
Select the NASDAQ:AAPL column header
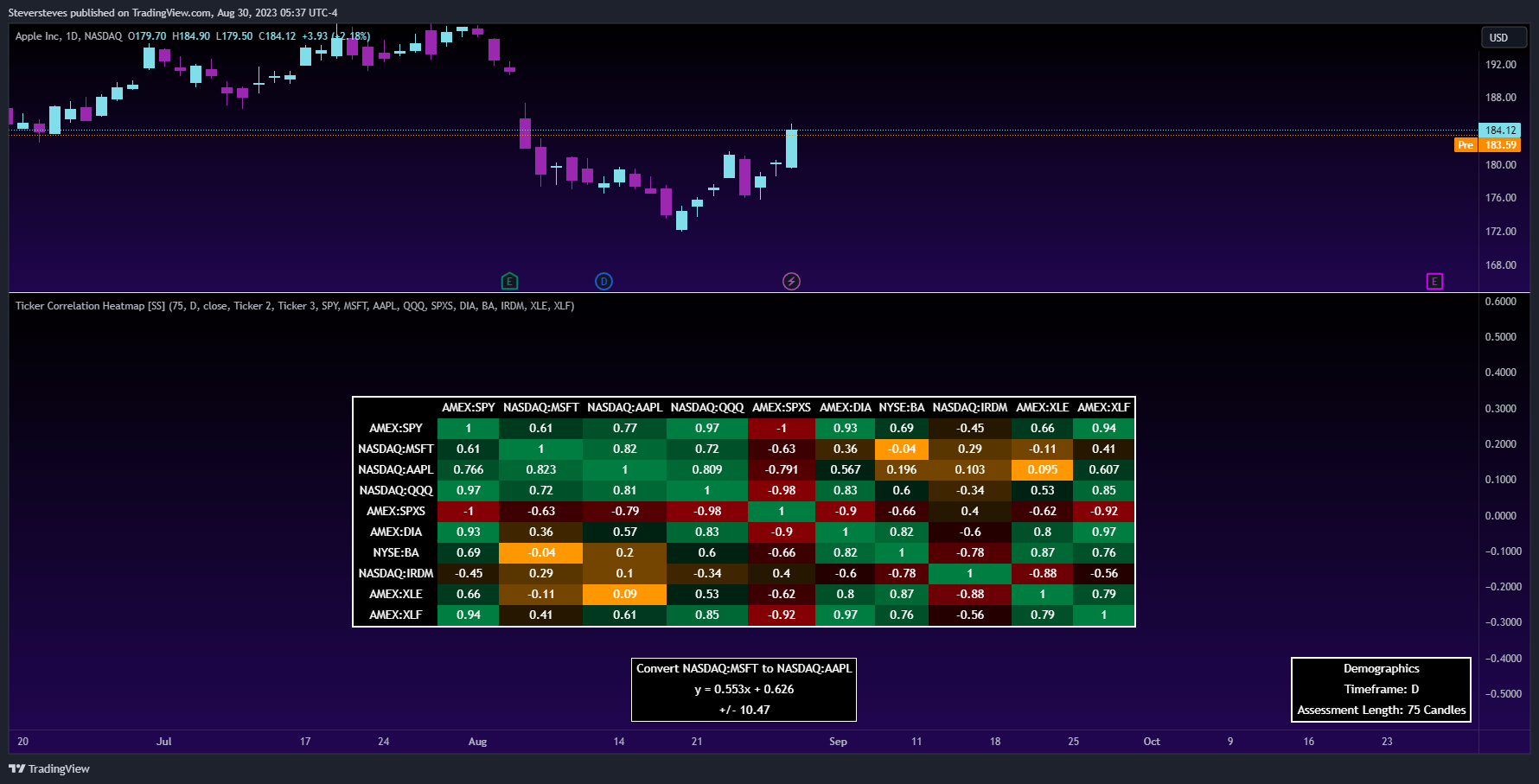[625, 407]
